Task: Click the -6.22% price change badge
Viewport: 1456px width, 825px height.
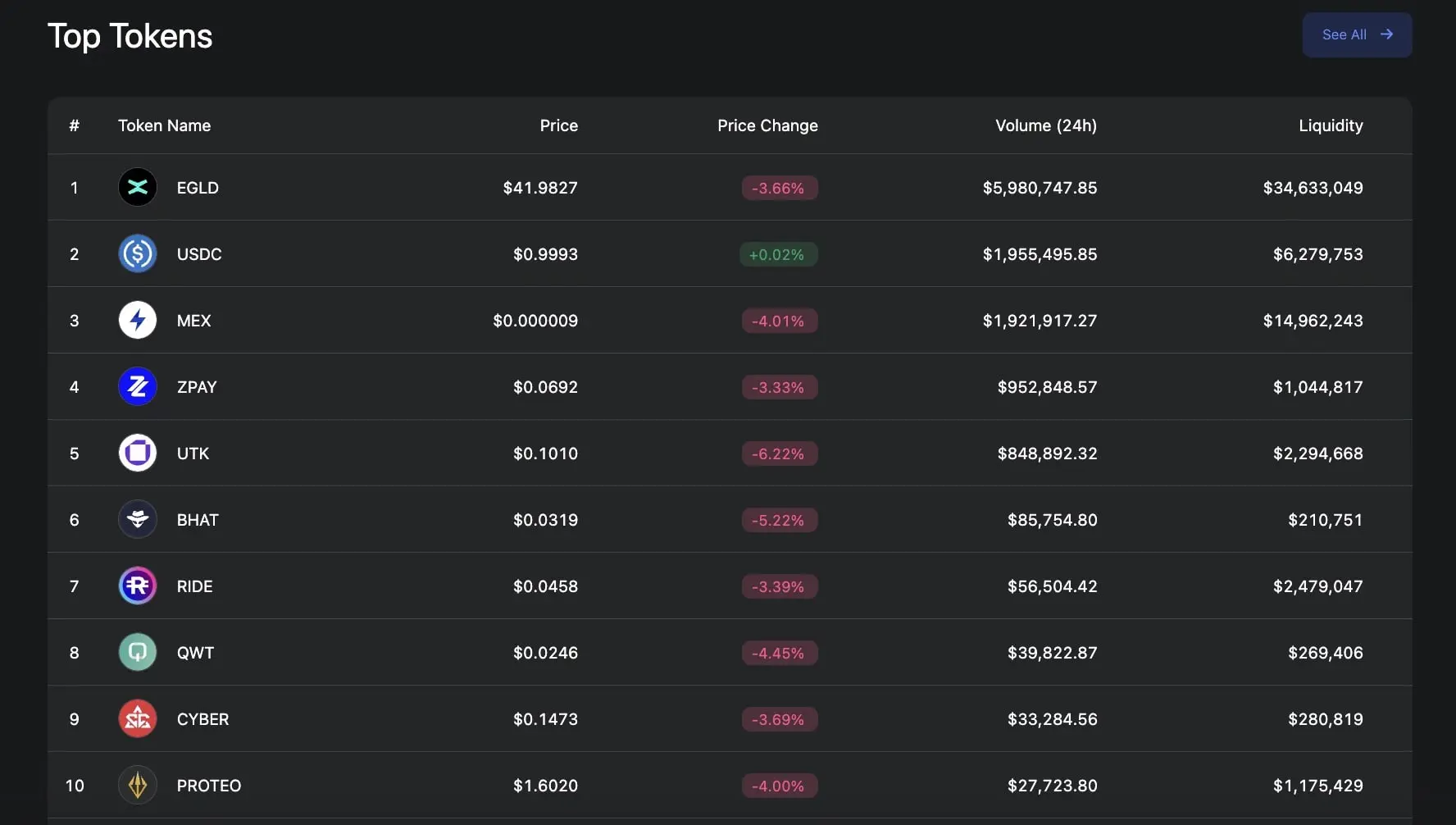Action: 780,454
